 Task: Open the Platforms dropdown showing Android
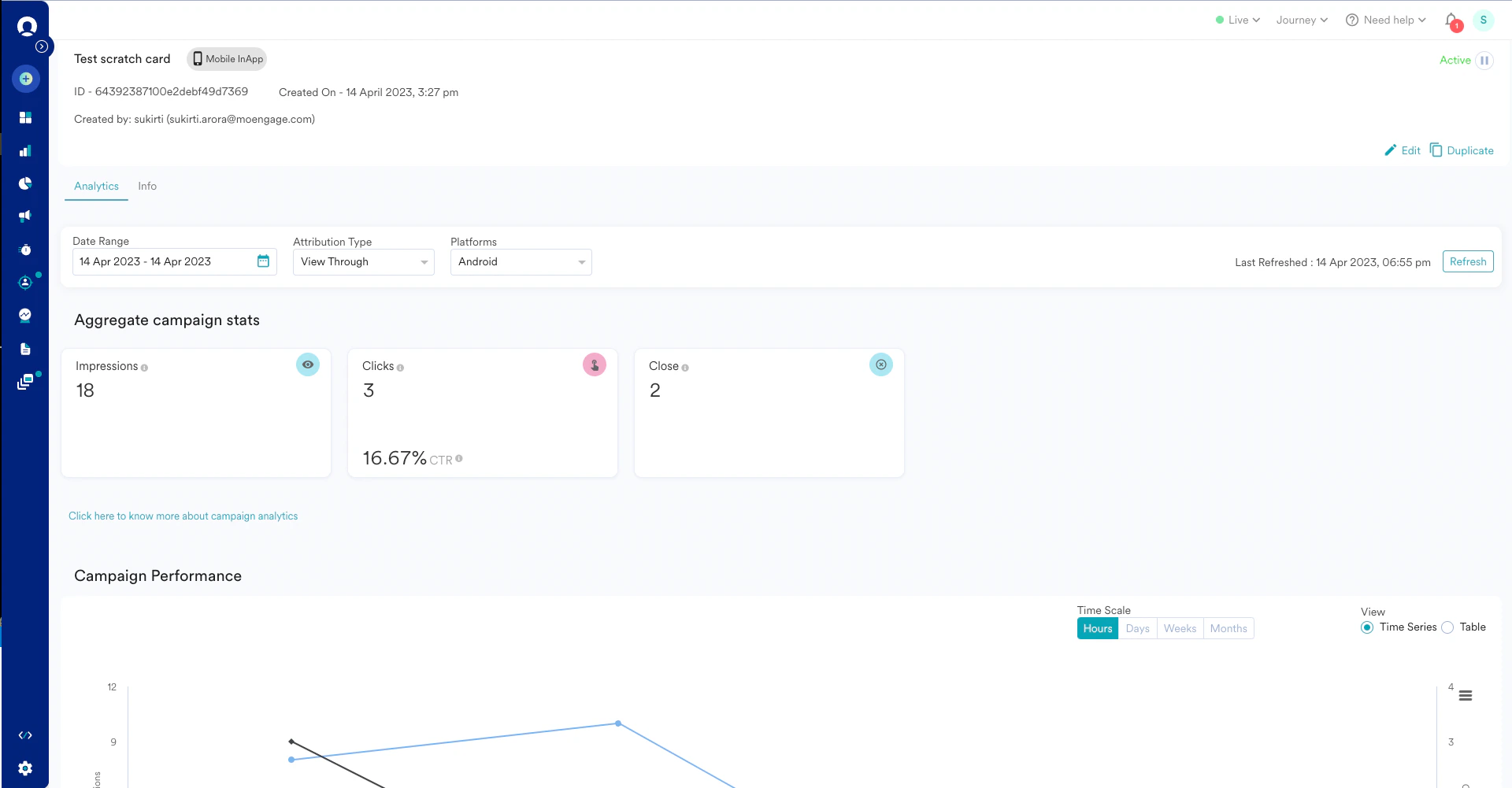(x=521, y=261)
